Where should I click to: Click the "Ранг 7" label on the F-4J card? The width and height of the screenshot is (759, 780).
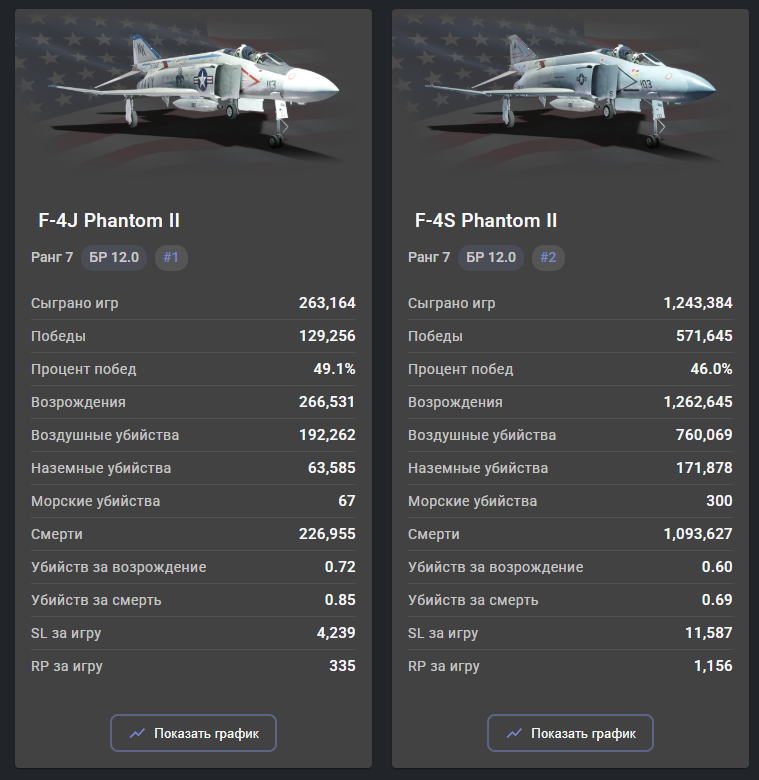pyautogui.click(x=52, y=258)
